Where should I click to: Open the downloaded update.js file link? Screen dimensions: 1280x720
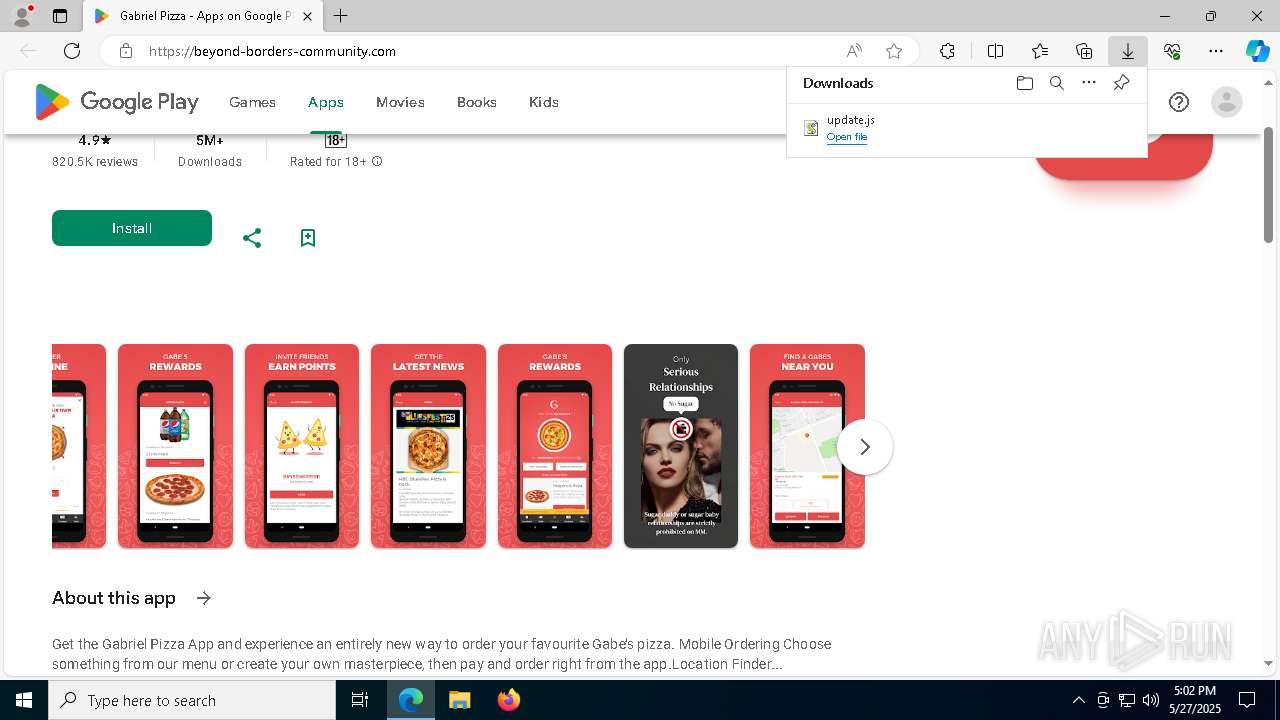(847, 137)
